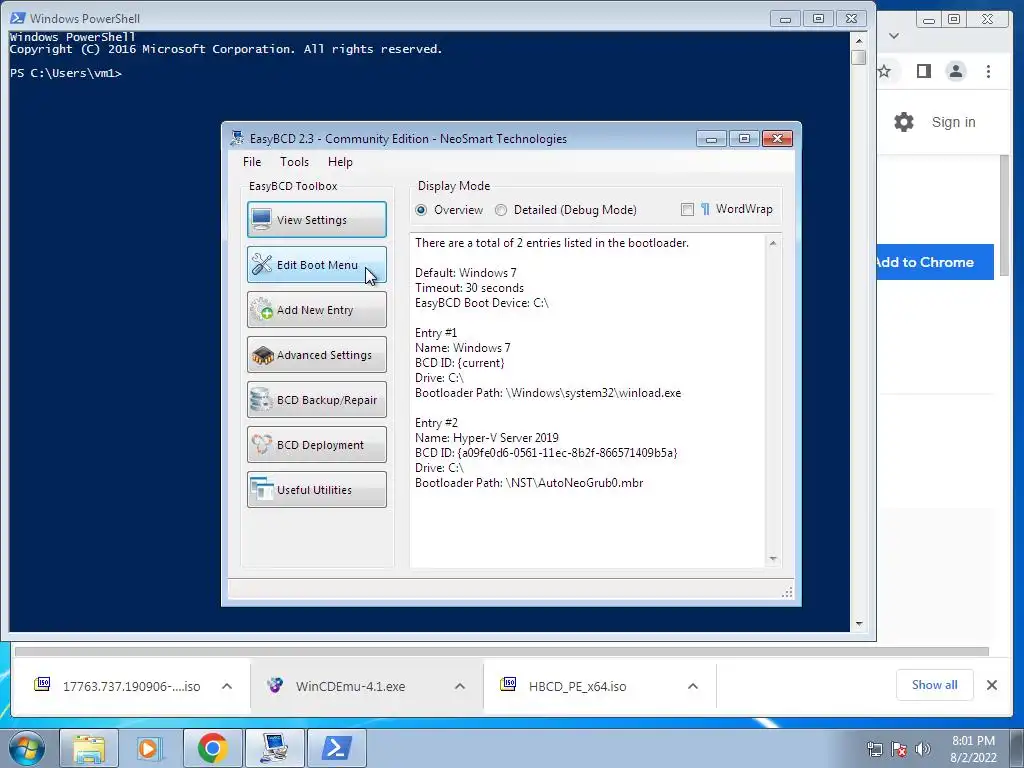
Task: Click the Bootloader Path AutoNeoGrub0.mbr line
Action: click(x=529, y=483)
